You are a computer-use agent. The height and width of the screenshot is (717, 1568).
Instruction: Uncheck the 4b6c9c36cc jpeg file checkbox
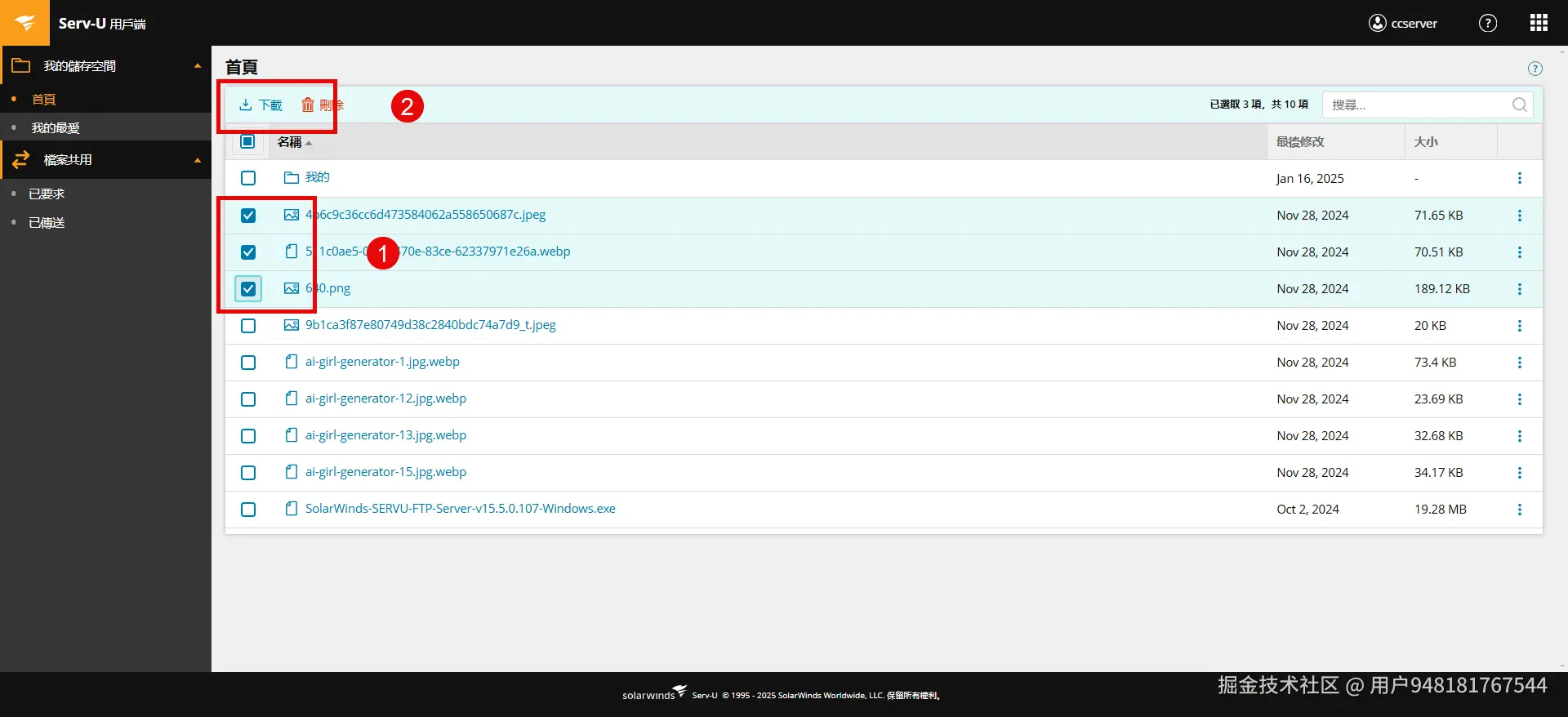pos(248,216)
